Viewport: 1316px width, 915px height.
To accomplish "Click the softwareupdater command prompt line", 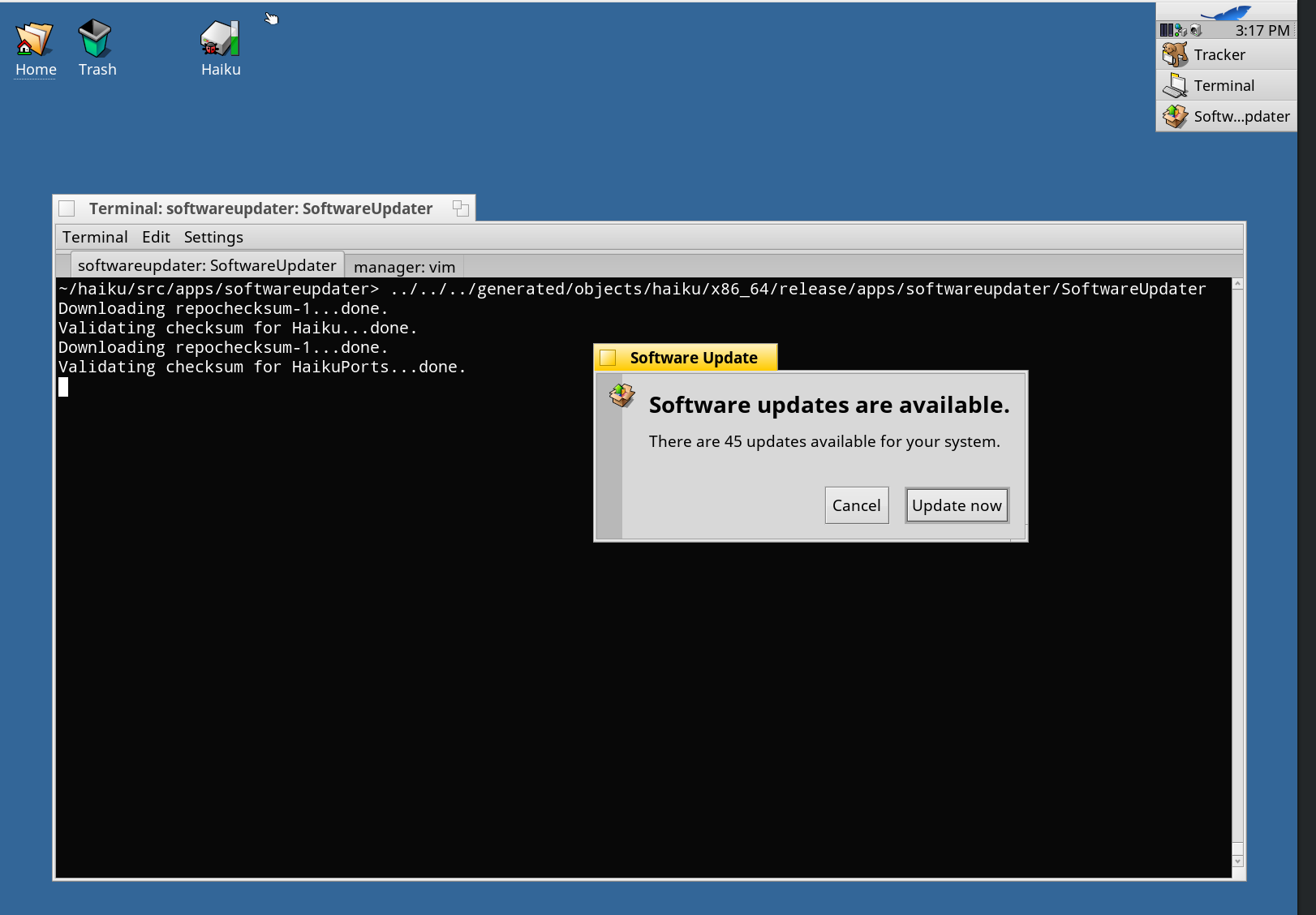I will (632, 289).
